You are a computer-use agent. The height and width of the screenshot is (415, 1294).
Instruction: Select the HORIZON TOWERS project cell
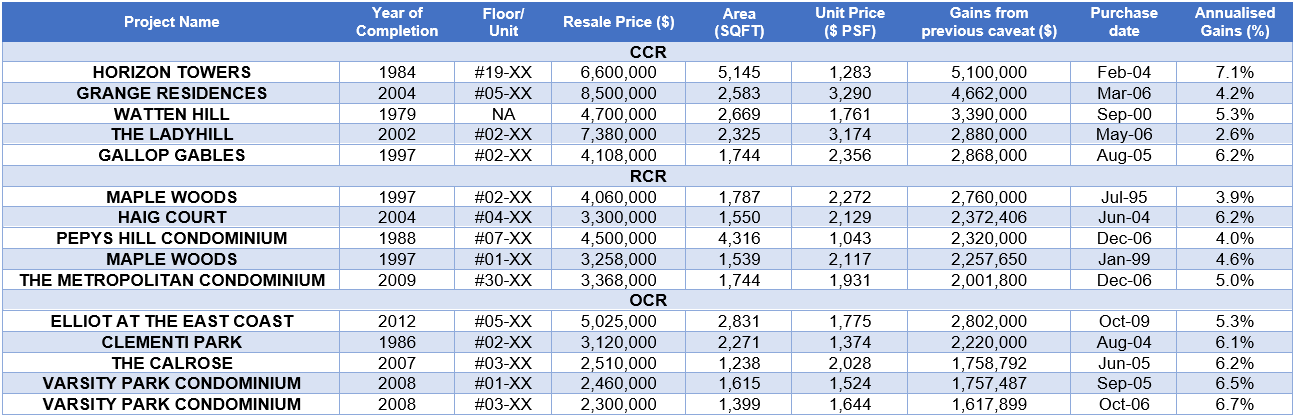pyautogui.click(x=172, y=73)
